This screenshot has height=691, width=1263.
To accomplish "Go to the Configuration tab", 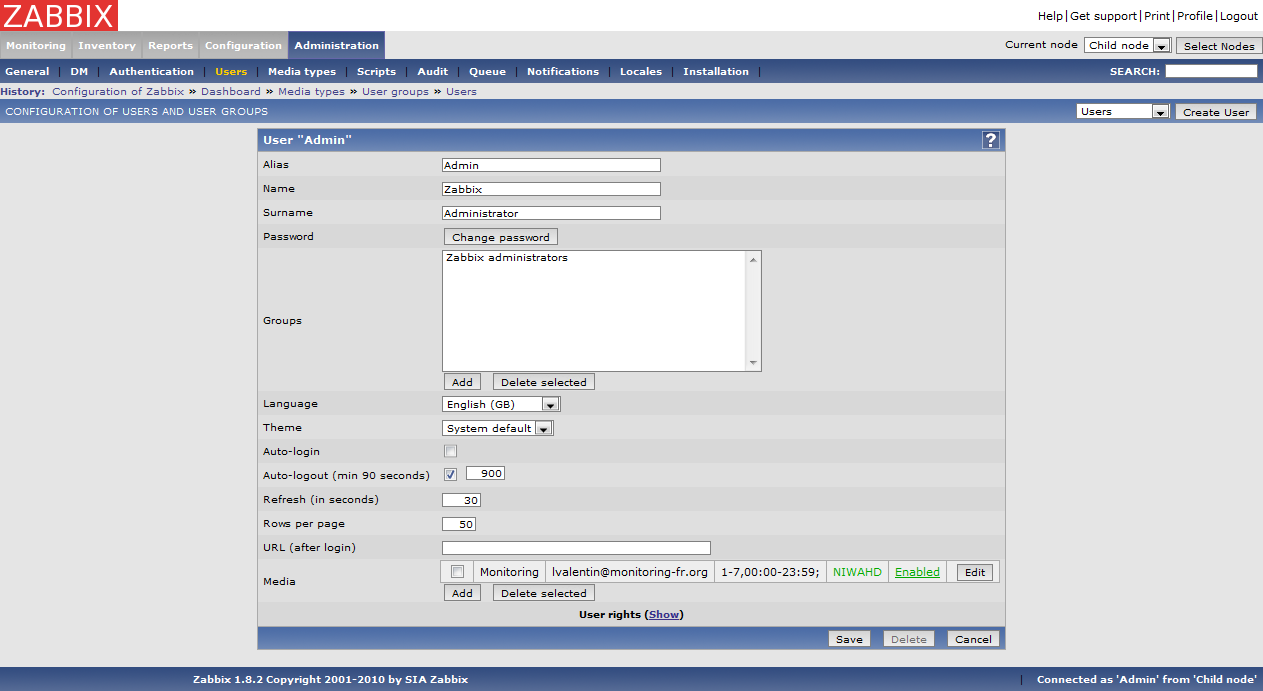I will 243,46.
